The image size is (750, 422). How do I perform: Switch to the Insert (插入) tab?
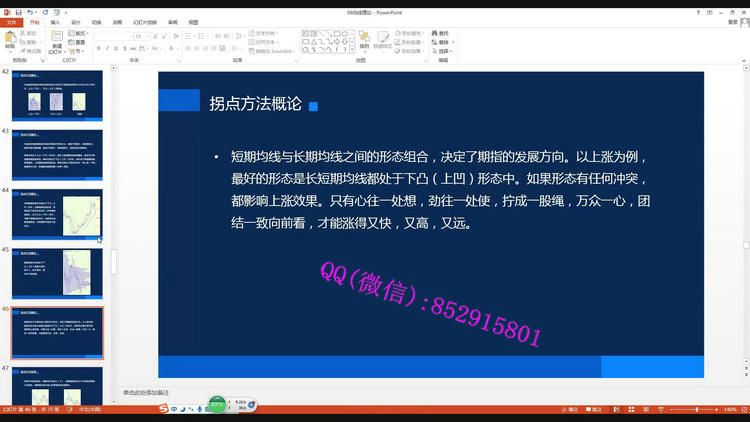[55, 21]
